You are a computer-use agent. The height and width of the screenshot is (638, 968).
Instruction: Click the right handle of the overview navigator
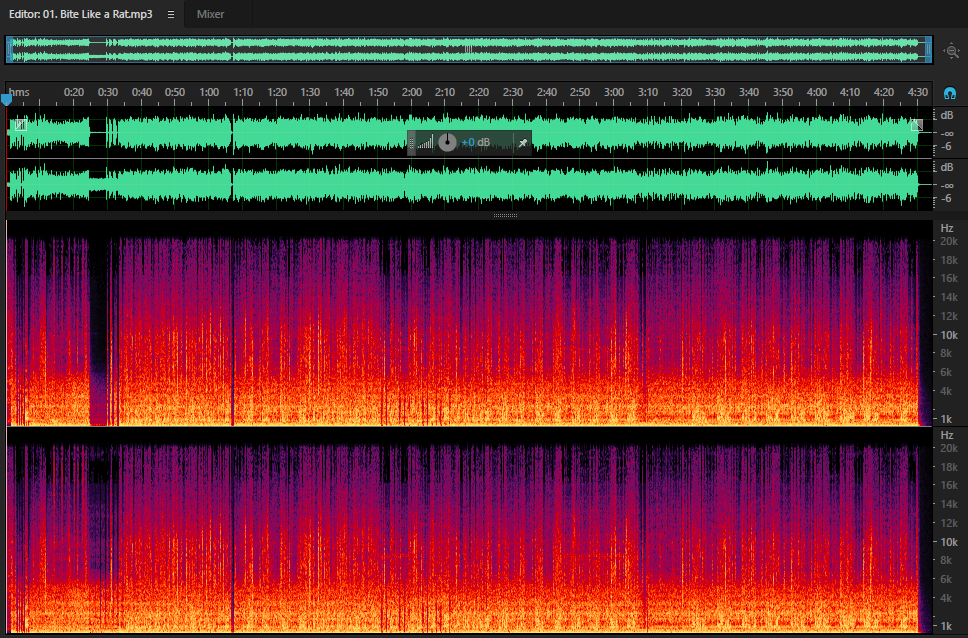click(928, 49)
